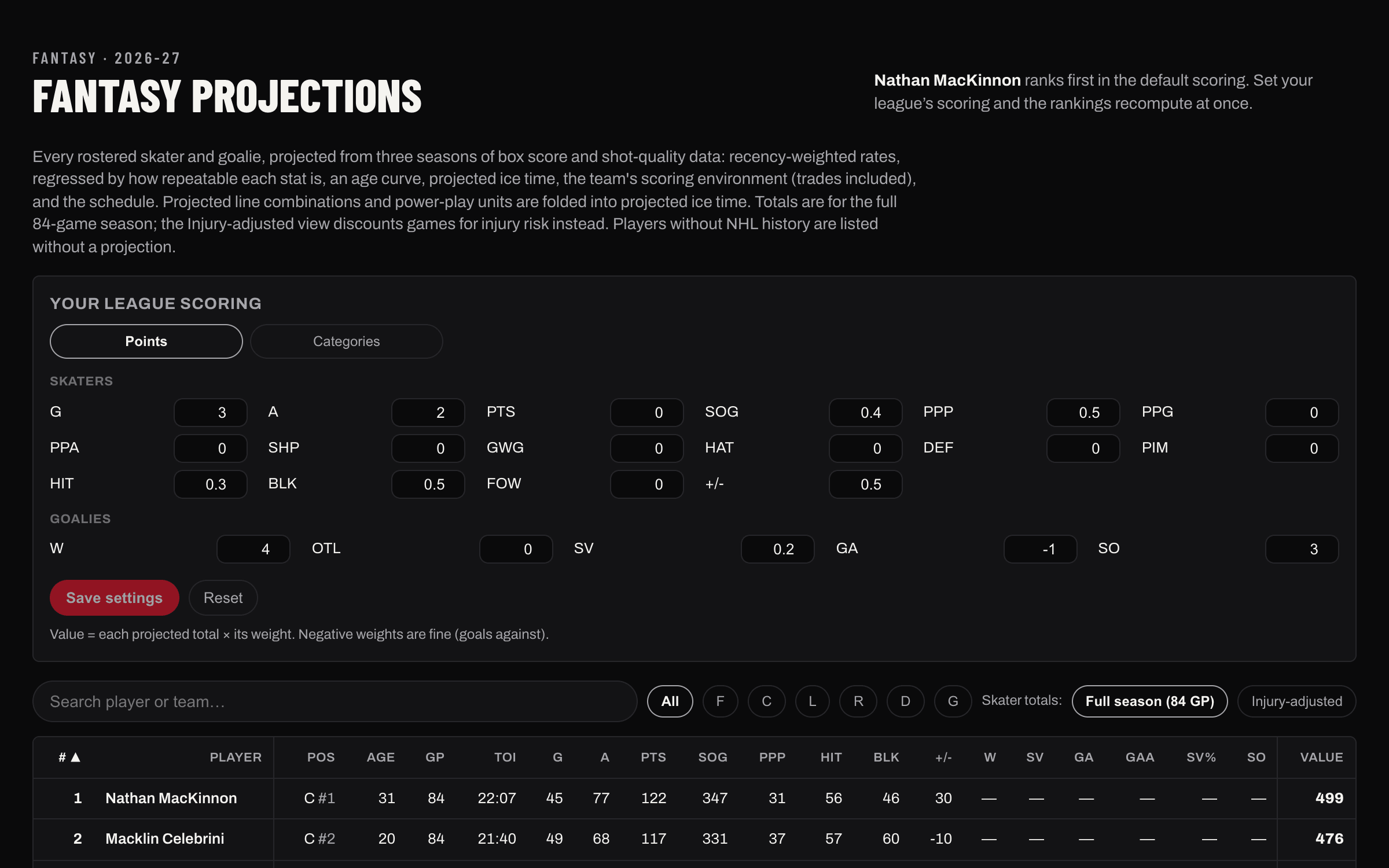Edit the OTL weight field
Image resolution: width=1389 pixels, height=868 pixels.
[516, 549]
